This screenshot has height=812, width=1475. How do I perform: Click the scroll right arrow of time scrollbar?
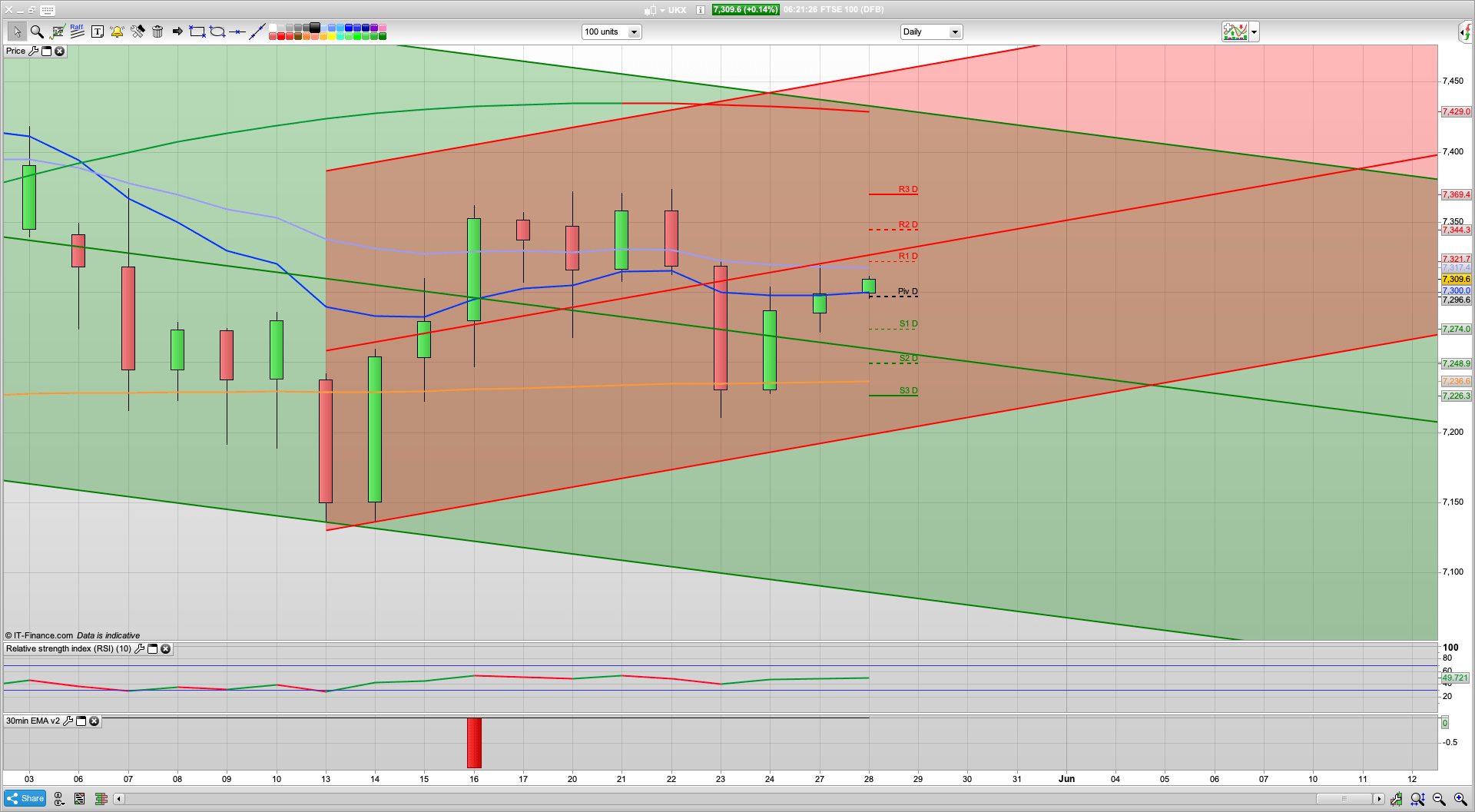click(x=1379, y=799)
